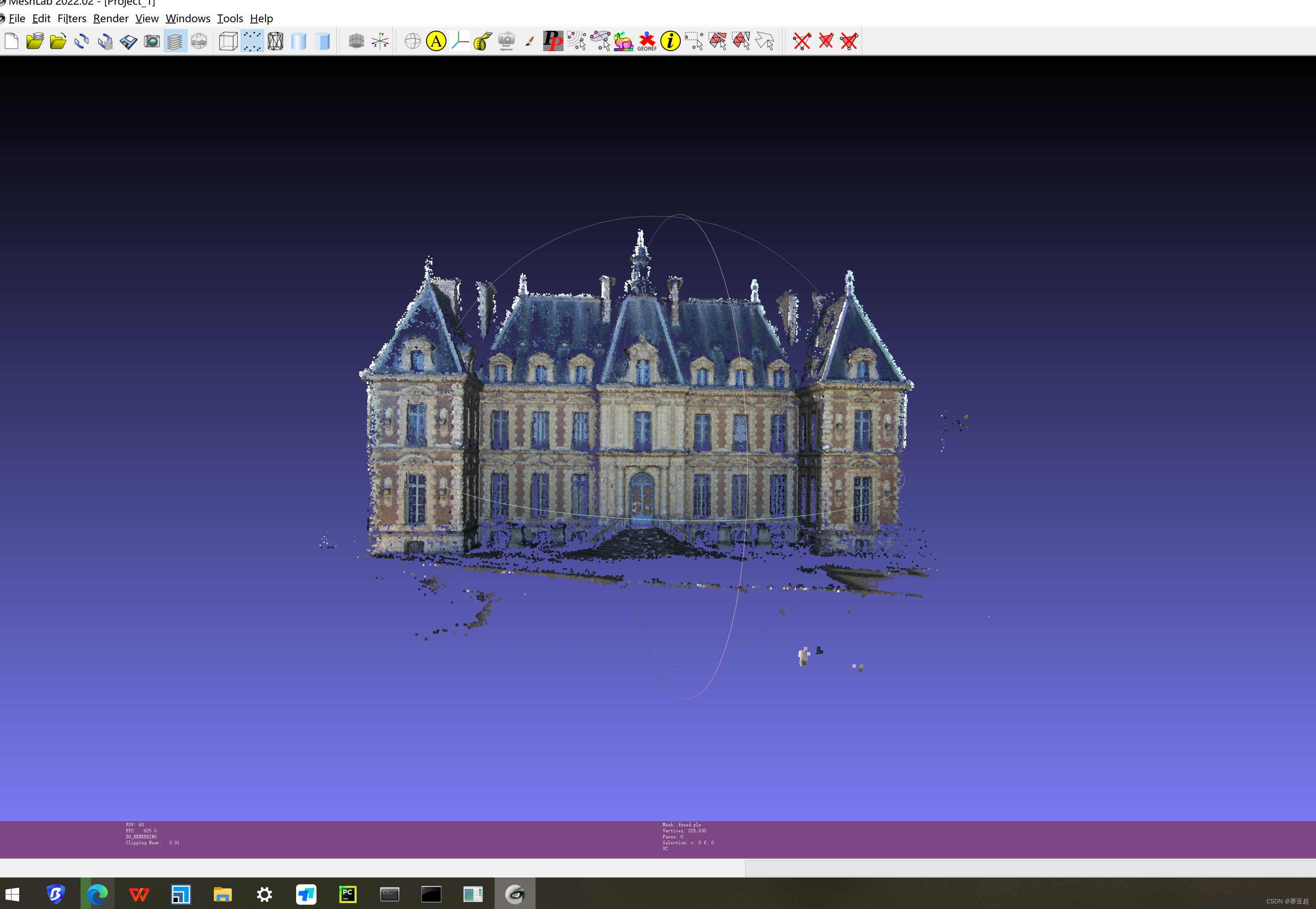Open the Filters menu

(72, 18)
